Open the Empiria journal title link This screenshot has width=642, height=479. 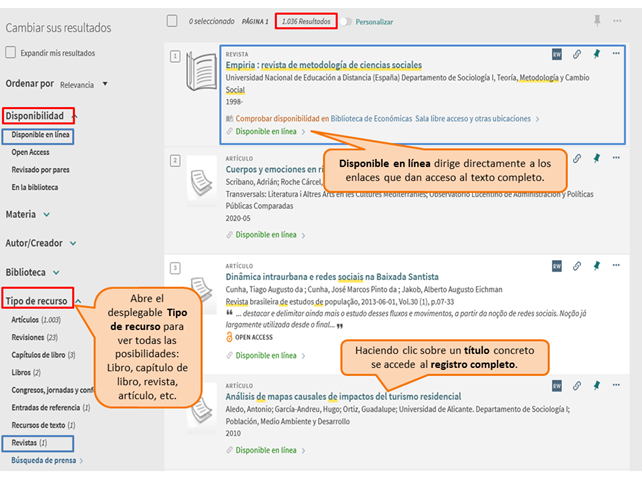tap(309, 65)
